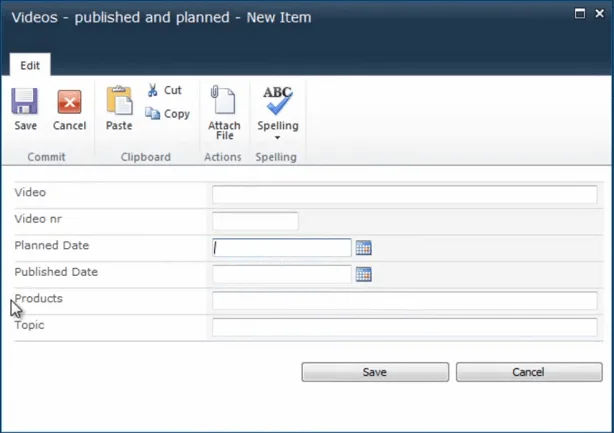Viewport: 614px width, 433px height.
Task: Click the Save floppy disk icon in ribbon
Action: pos(25,102)
